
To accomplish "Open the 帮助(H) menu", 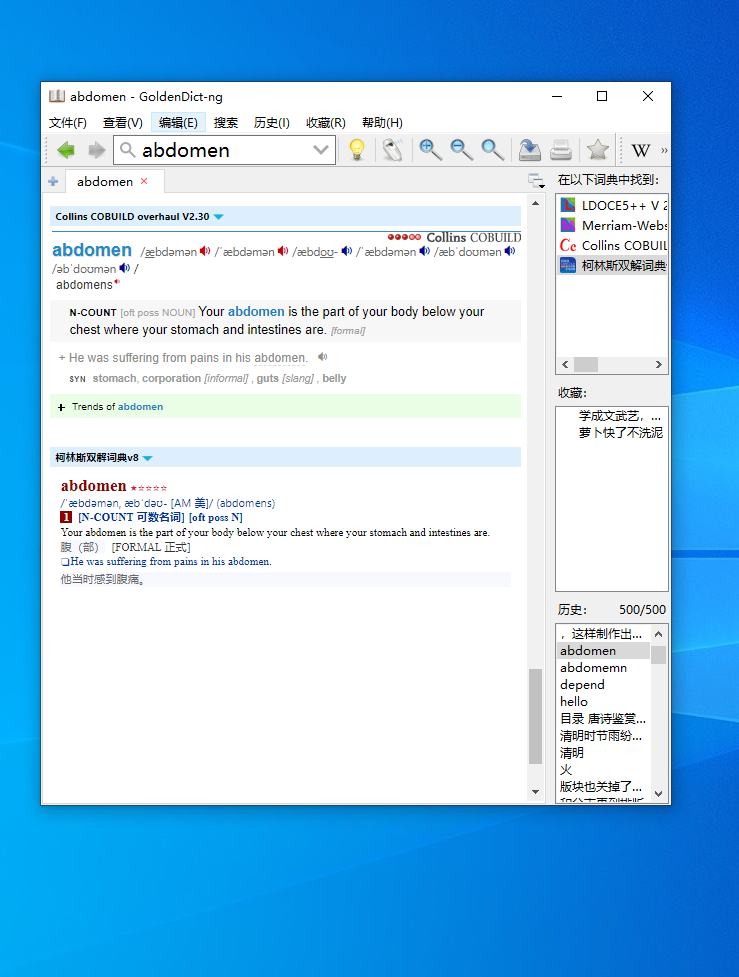I will [383, 123].
